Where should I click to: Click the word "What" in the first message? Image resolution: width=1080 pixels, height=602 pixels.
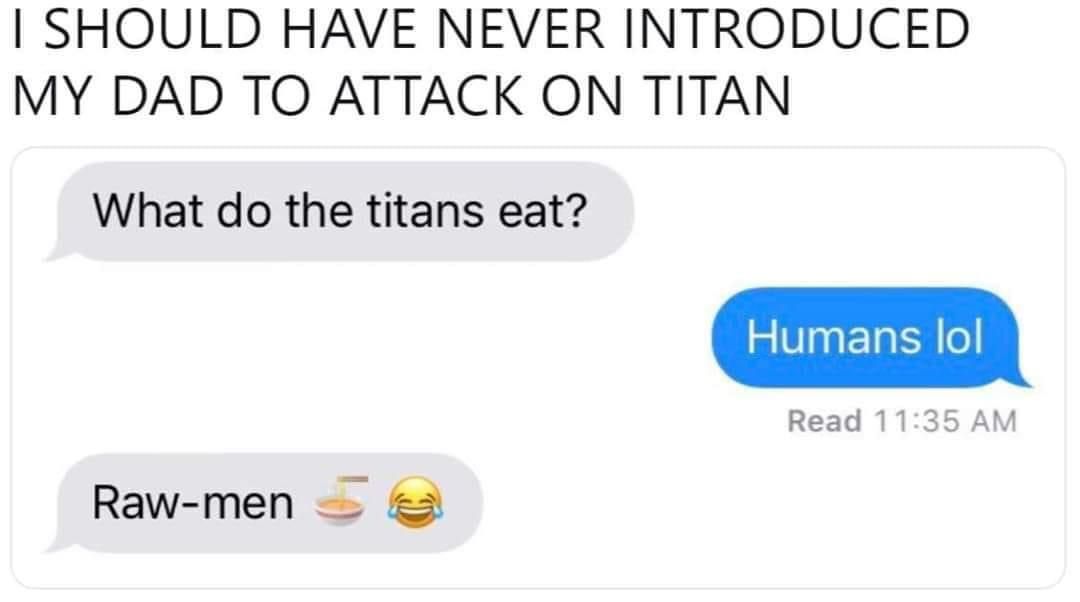(148, 211)
